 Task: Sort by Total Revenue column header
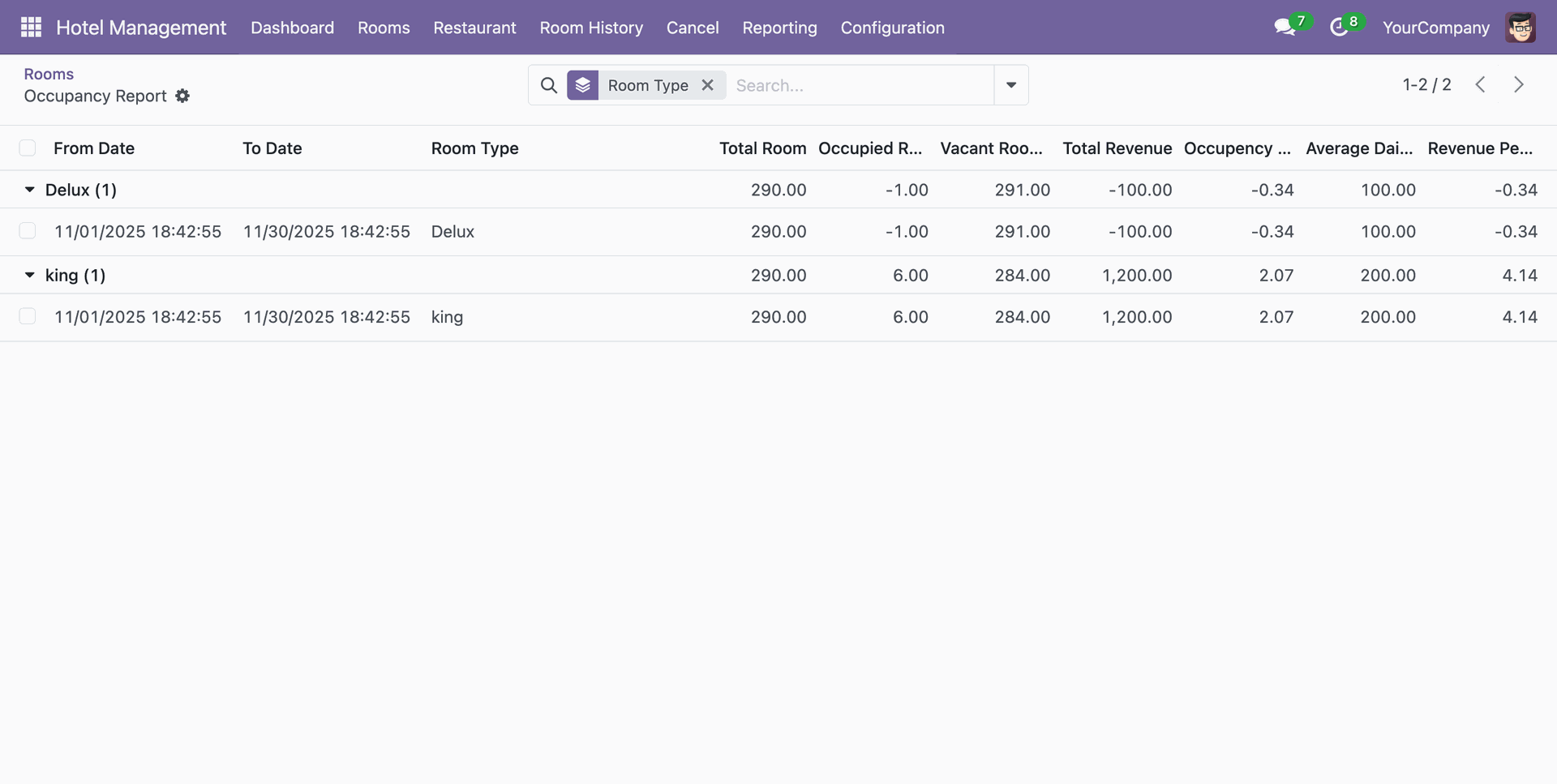(1117, 148)
